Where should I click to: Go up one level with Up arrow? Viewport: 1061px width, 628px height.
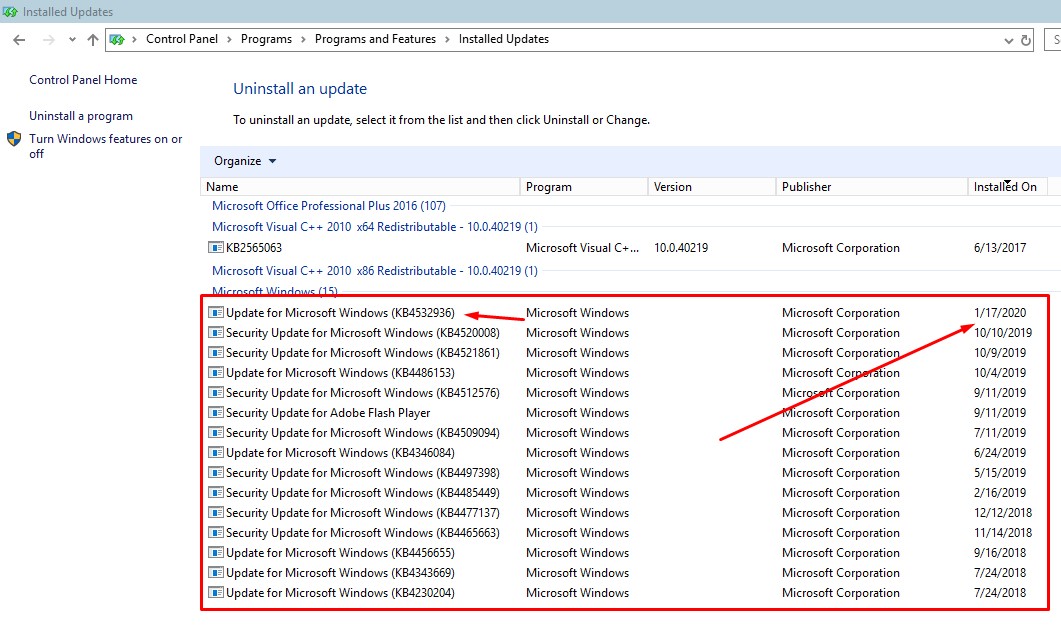pos(93,40)
